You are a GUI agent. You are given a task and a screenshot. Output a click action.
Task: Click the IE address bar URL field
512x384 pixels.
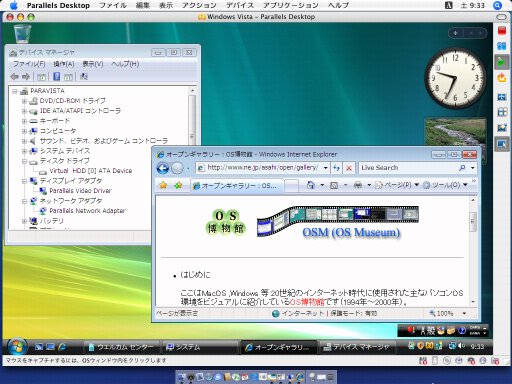pyautogui.click(x=262, y=168)
